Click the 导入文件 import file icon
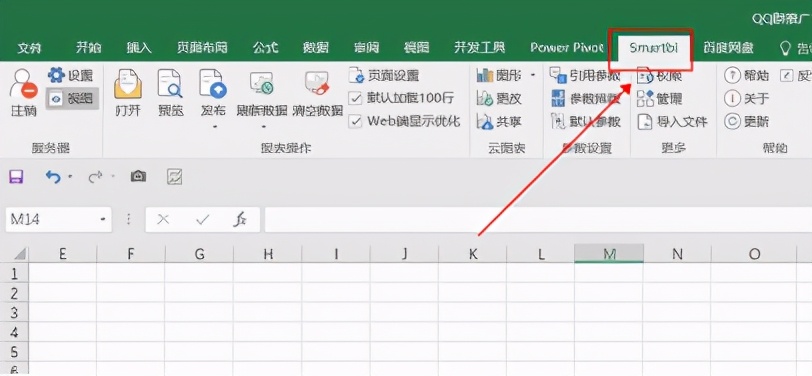This screenshot has height=376, width=812. point(645,122)
